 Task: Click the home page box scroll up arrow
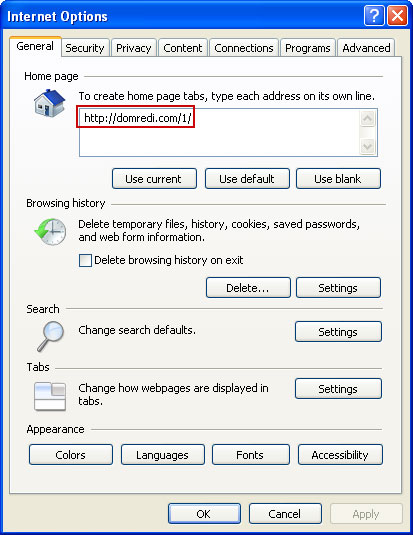point(368,118)
